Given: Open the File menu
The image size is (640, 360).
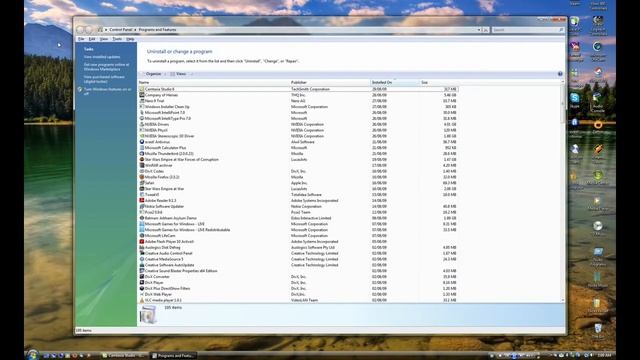Looking at the screenshot, I should pyautogui.click(x=81, y=39).
